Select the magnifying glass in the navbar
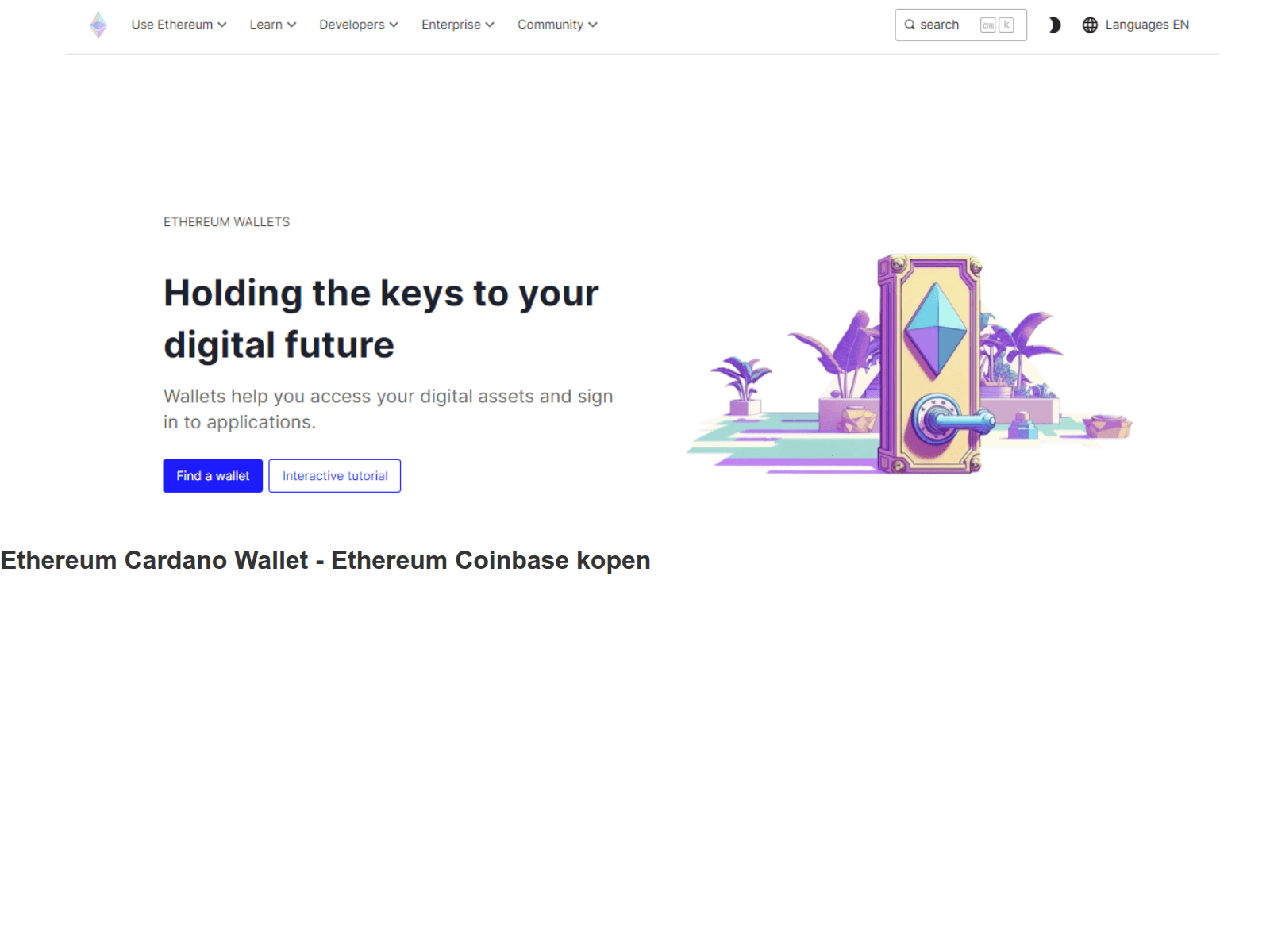 tap(911, 25)
